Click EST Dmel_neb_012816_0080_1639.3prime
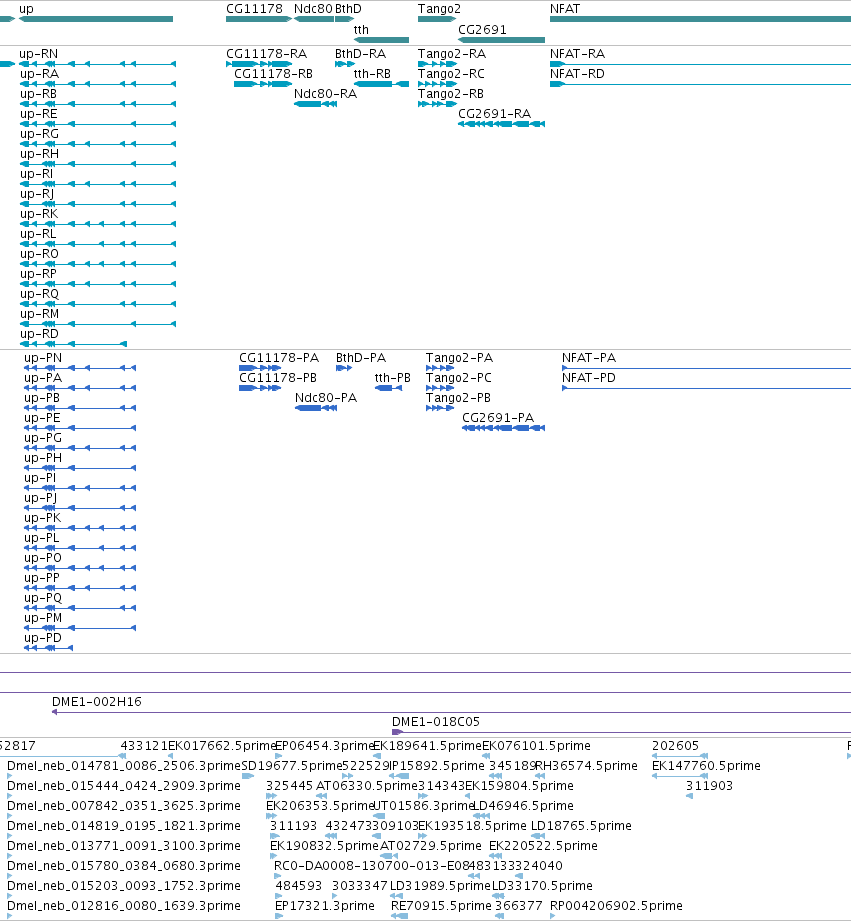The image size is (851, 921). [9, 916]
